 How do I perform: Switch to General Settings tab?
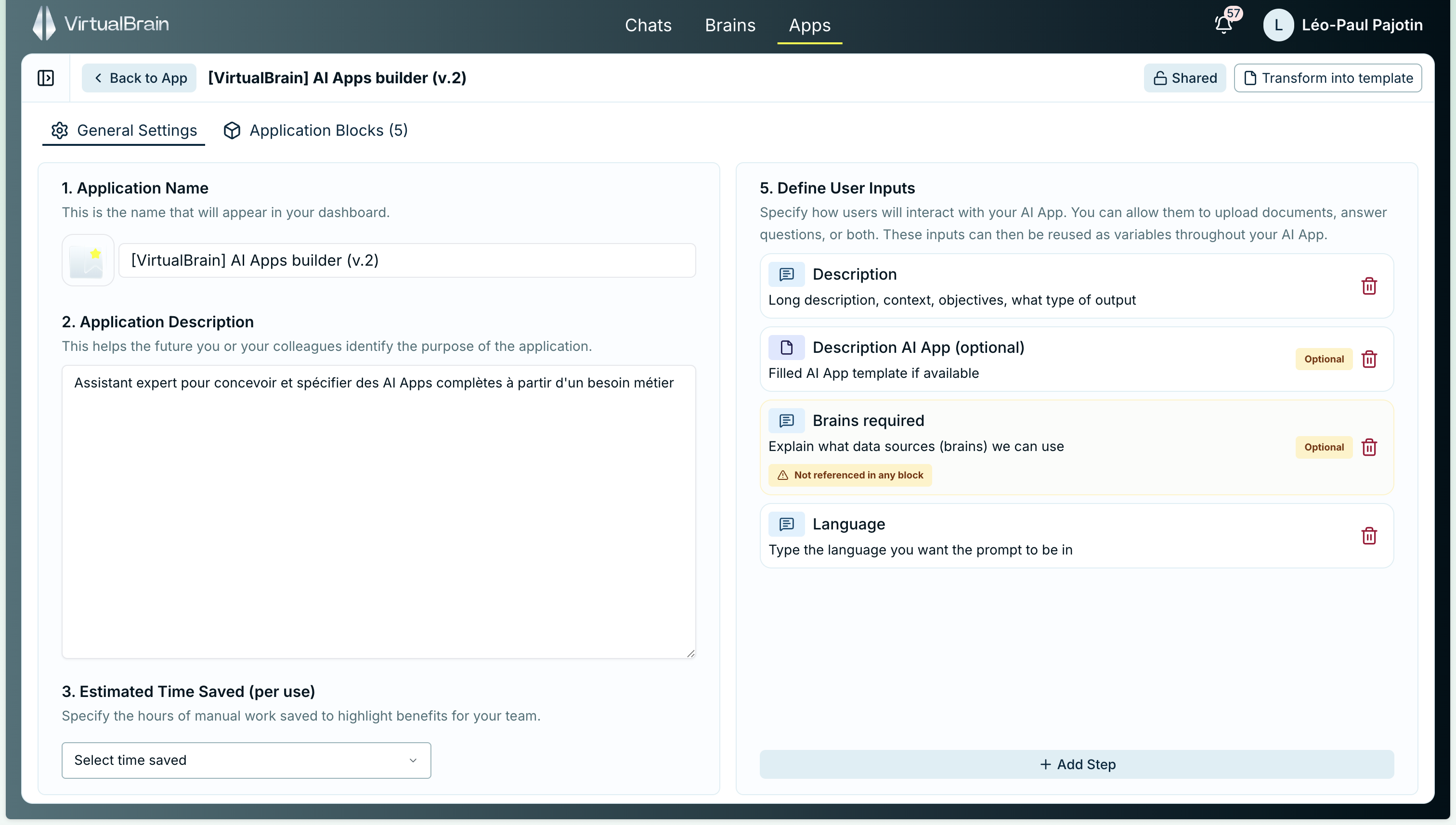[x=124, y=130]
